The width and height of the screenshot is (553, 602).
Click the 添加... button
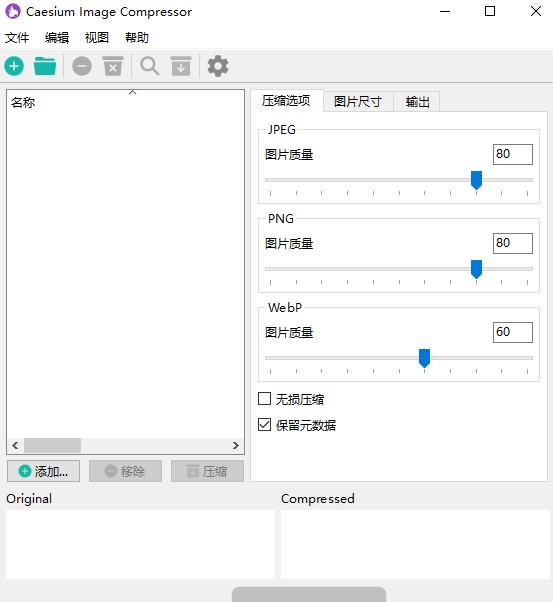(43, 471)
